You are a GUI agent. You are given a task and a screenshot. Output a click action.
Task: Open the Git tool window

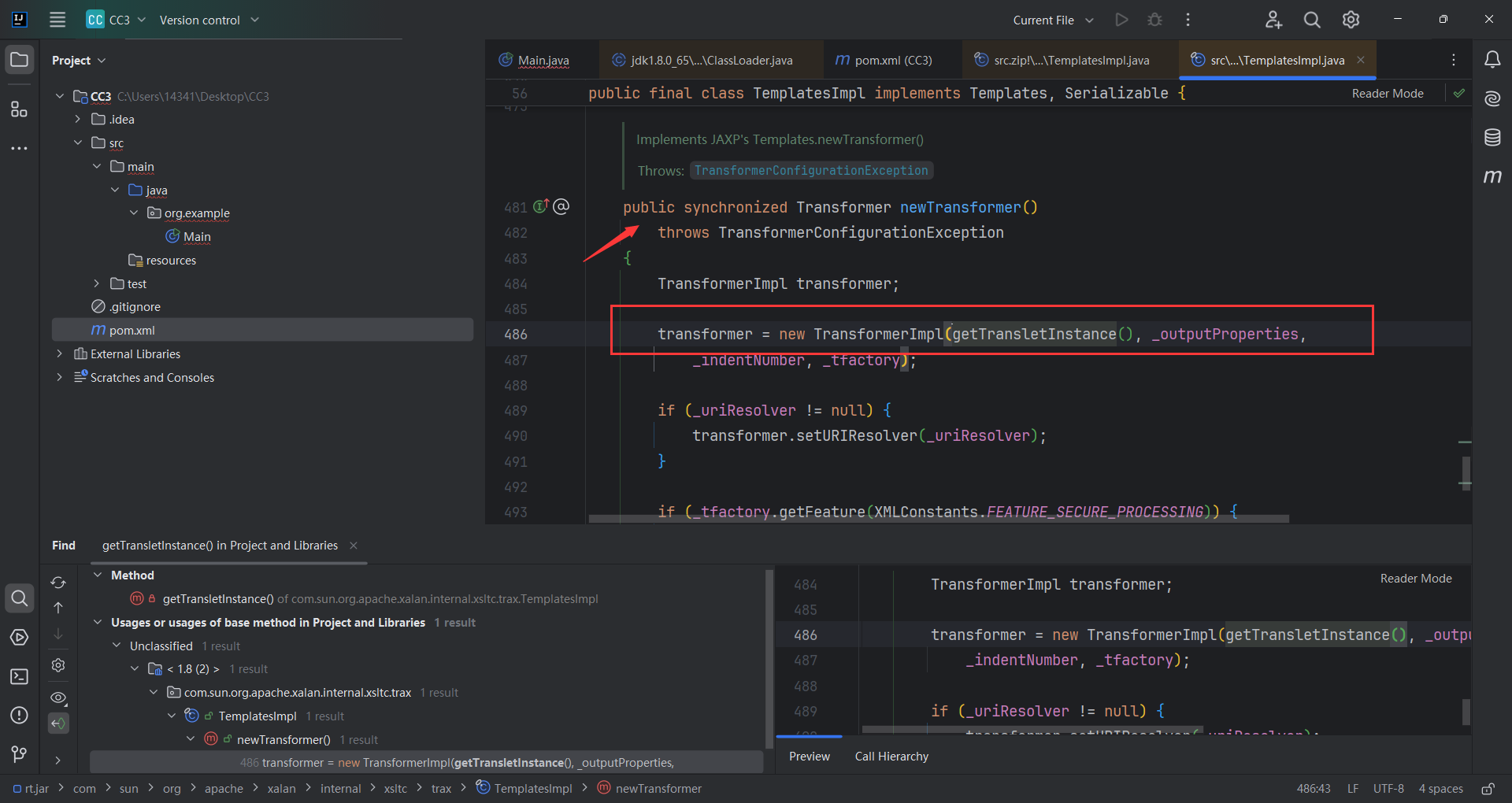20,754
